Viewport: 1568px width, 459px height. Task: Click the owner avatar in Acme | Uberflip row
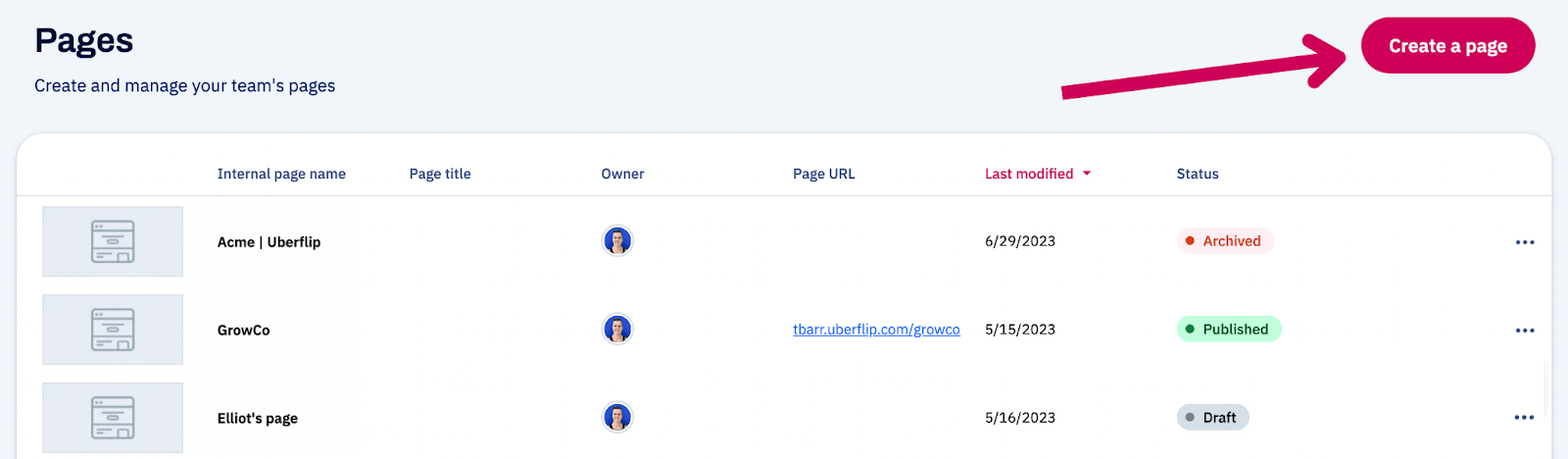click(617, 240)
